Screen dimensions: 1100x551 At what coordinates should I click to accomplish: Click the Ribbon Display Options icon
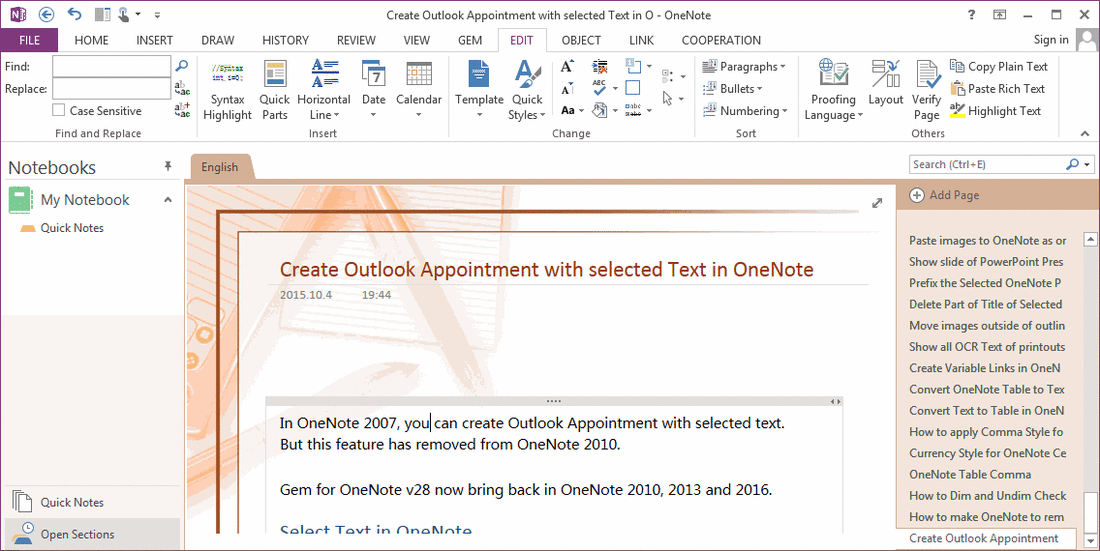pos(1000,15)
